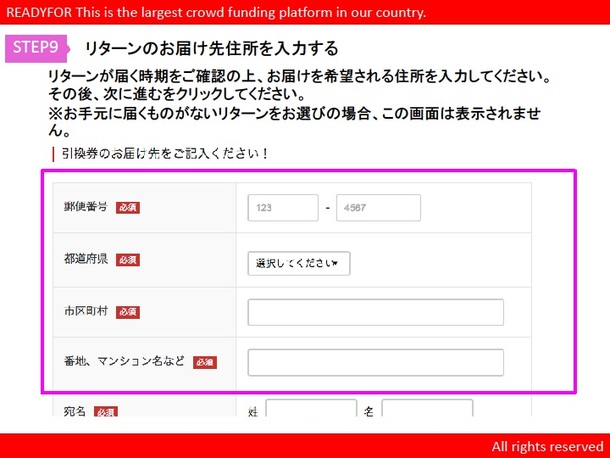Click the 宛名 field label

point(75,411)
